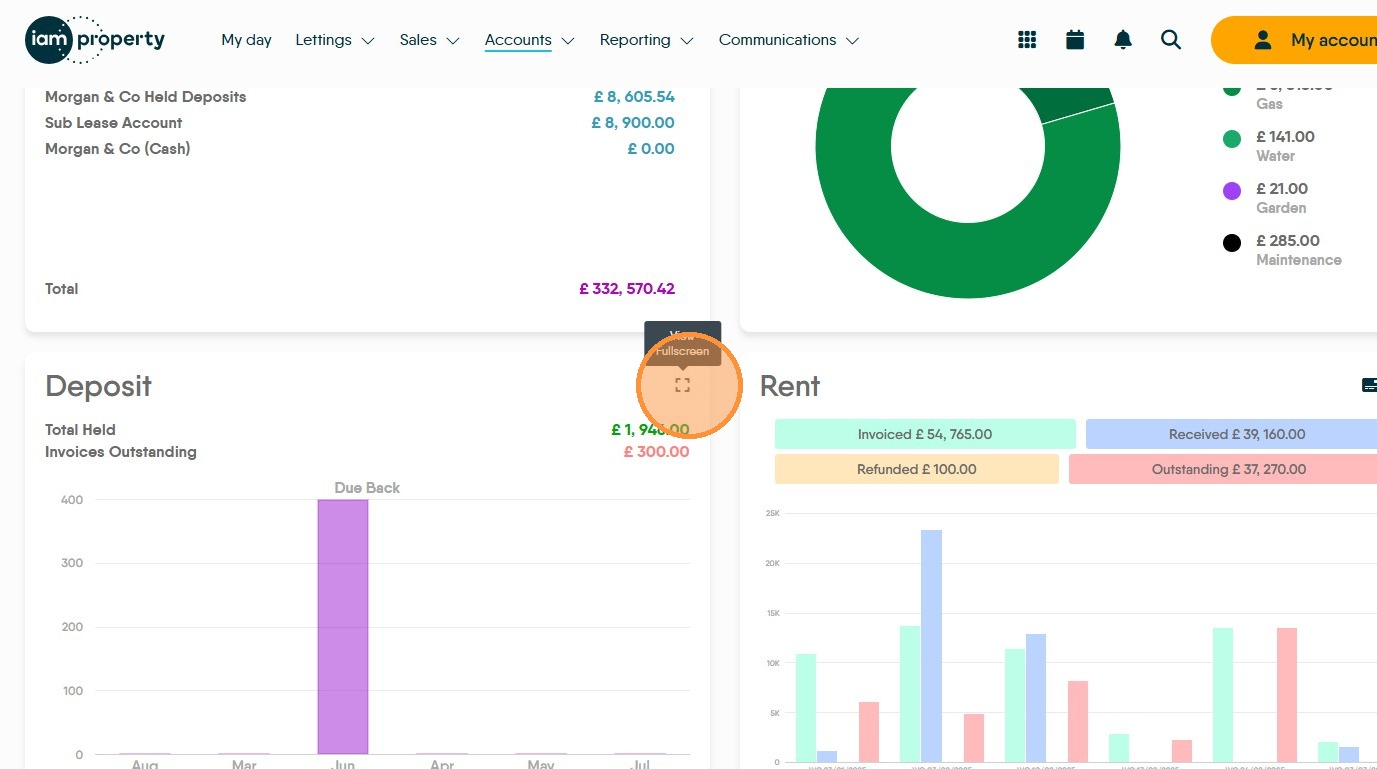Expand the Accounts dropdown menu
Viewport: 1377px width, 769px height.
[x=530, y=40]
